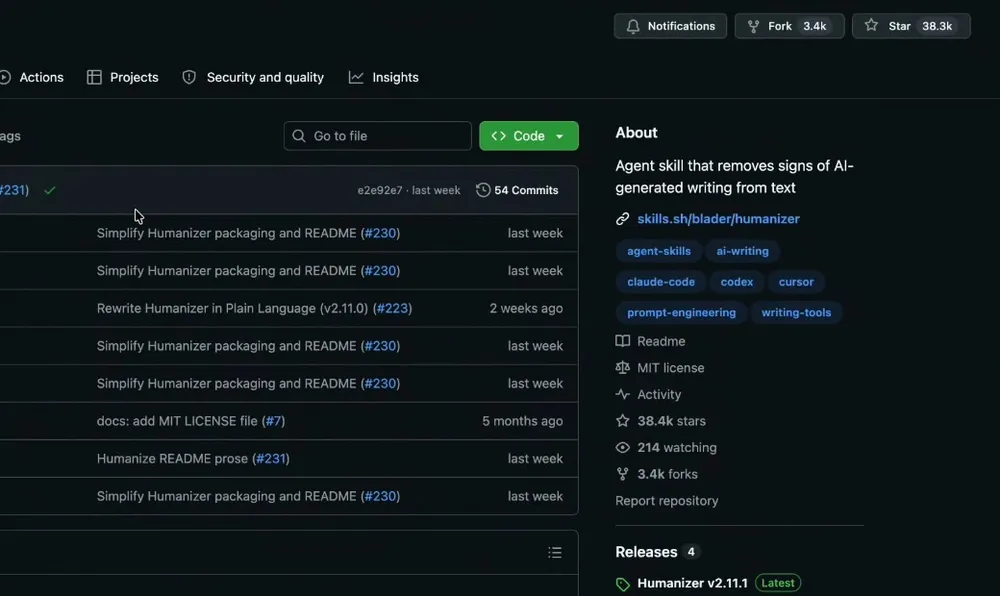The image size is (1000, 596).
Task: Click the Fork 3.4k button
Action: [790, 26]
